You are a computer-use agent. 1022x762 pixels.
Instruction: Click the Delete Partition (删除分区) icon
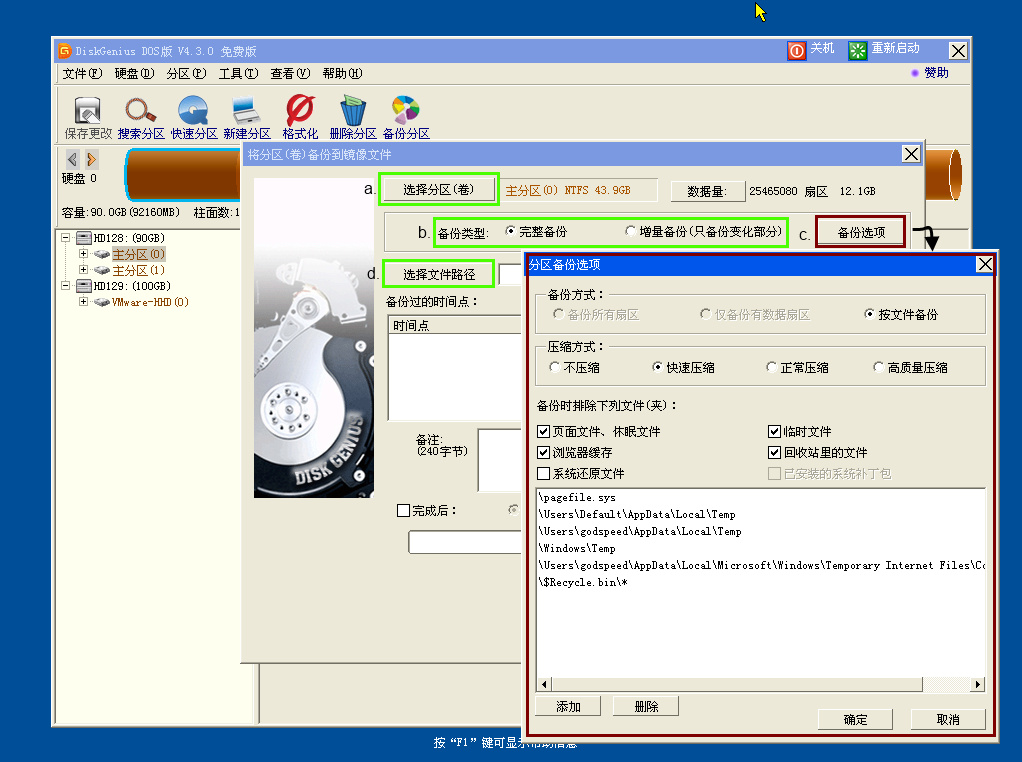point(353,110)
